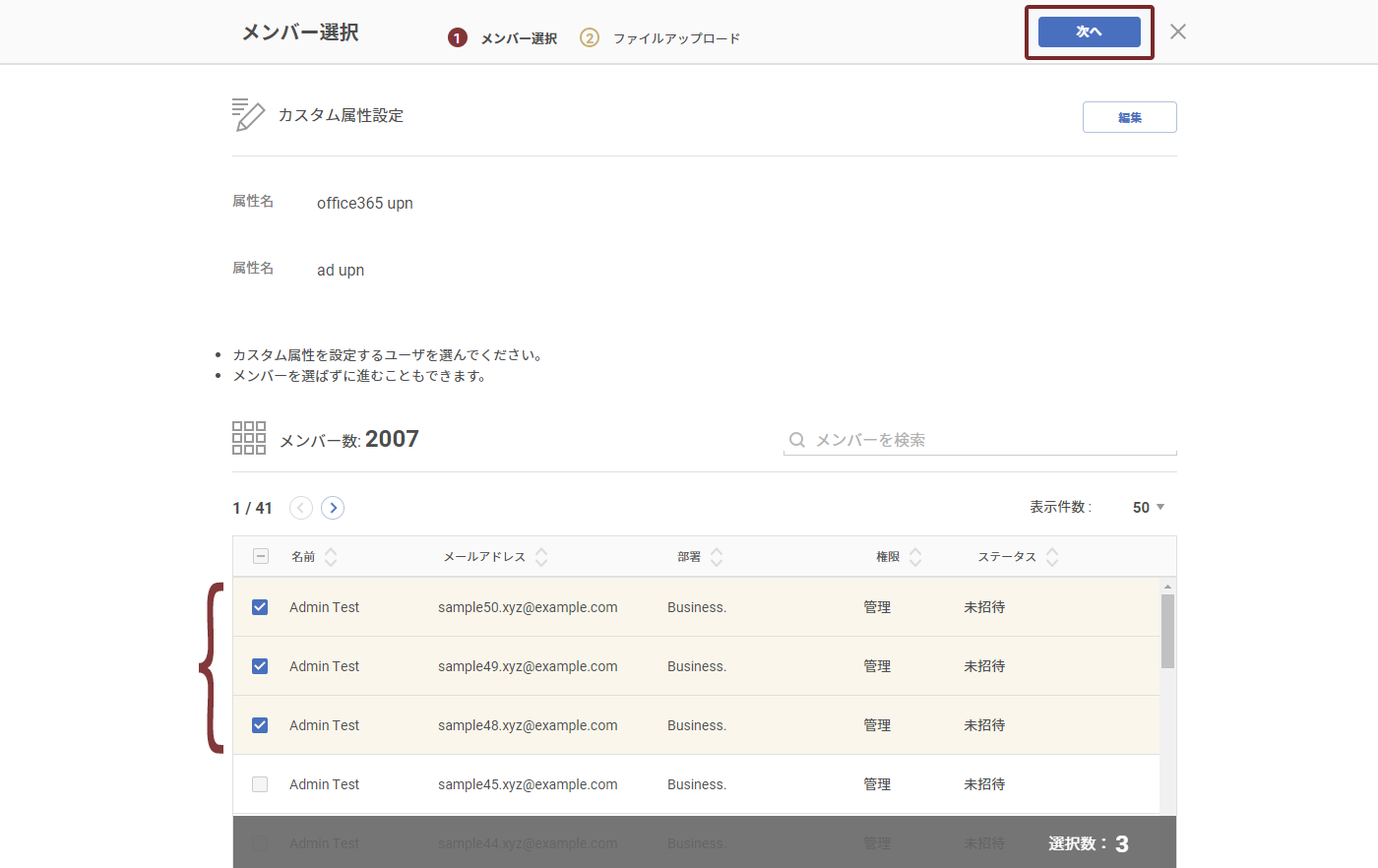Viewport: 1378px width, 868px height.
Task: Go to next page with right arrow
Action: point(333,508)
